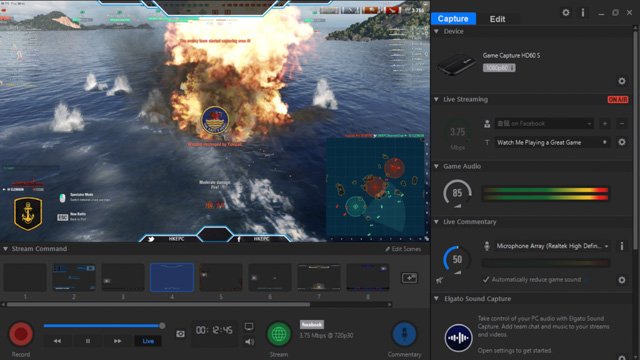Image resolution: width=640 pixels, height=360 pixels.
Task: Click the blue Commentary microphone button
Action: point(404,334)
